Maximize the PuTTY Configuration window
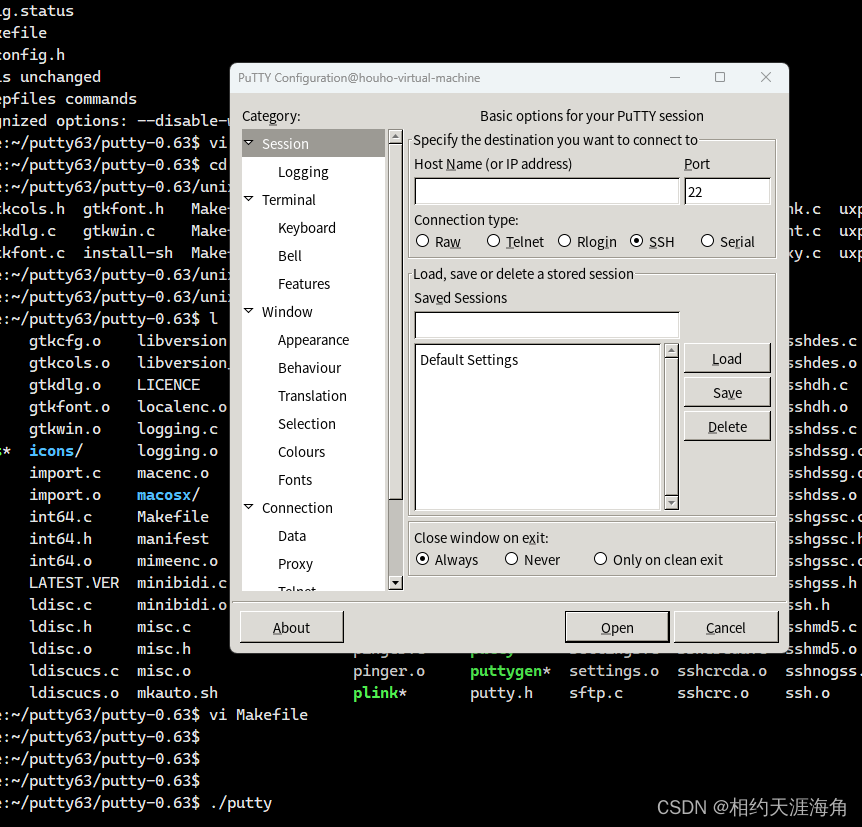The height and width of the screenshot is (827, 862). [720, 78]
